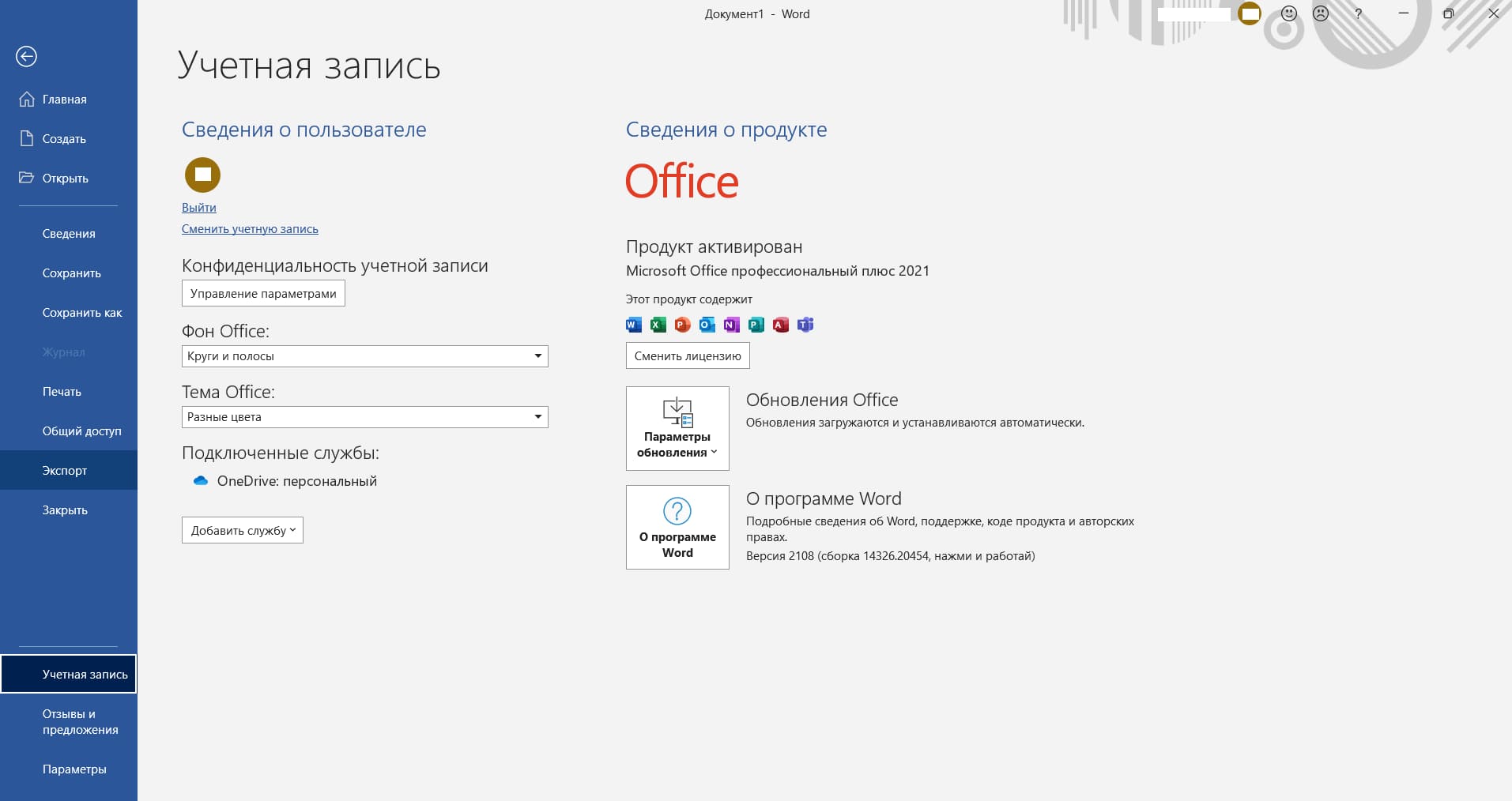
Task: Open the Параметры обновления dropdown button
Action: coord(677,428)
